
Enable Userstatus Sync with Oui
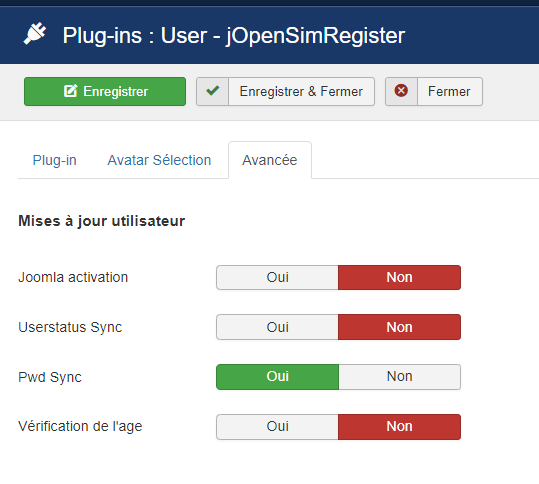click(277, 327)
